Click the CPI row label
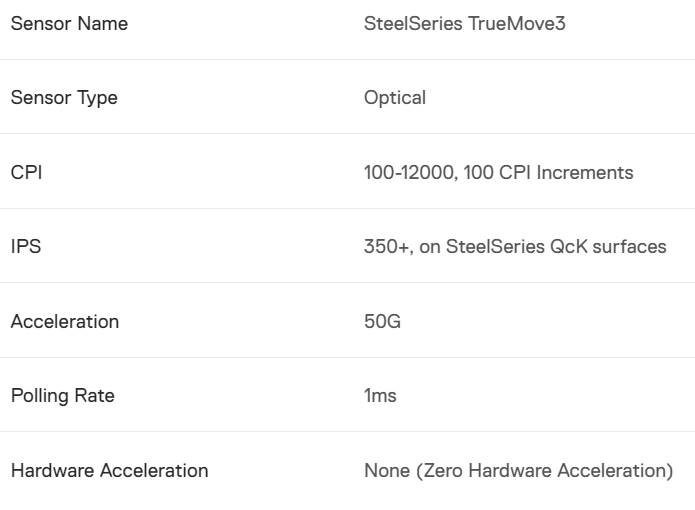This screenshot has width=695, height=510. tap(27, 172)
